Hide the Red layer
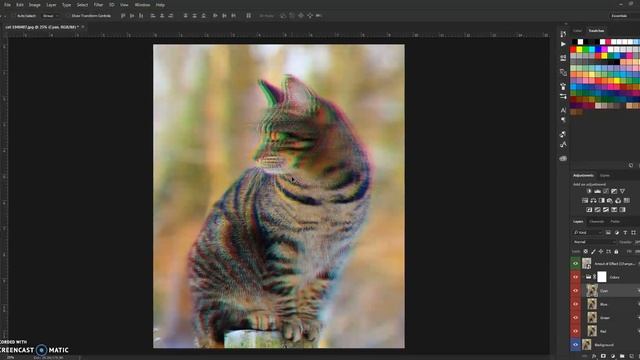This screenshot has height=360, width=640. (576, 331)
